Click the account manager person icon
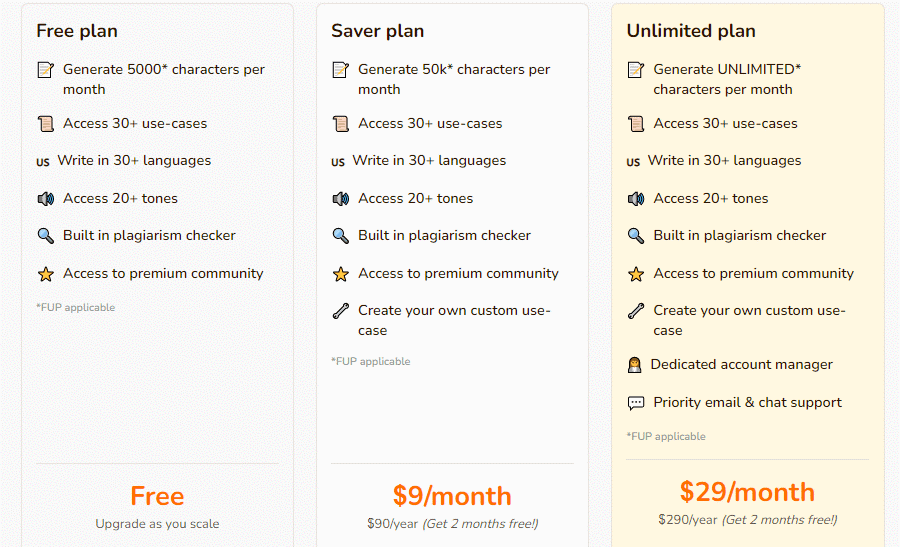This screenshot has height=547, width=900. [634, 365]
